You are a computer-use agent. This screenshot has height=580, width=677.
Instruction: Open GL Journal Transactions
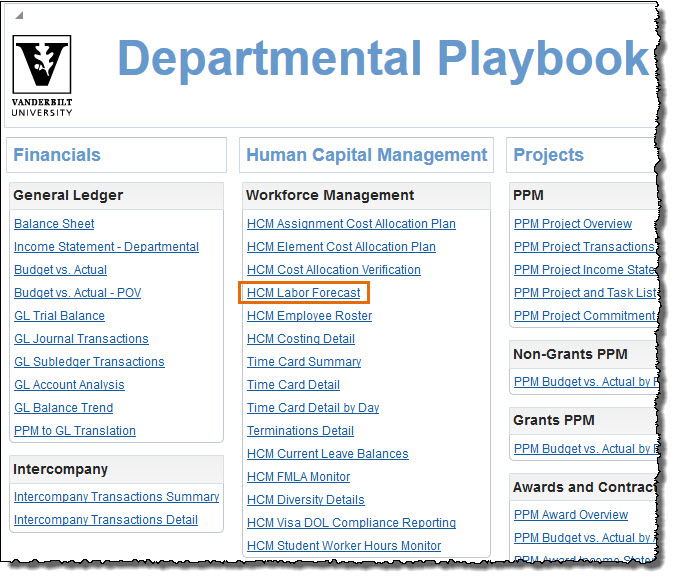(x=81, y=339)
